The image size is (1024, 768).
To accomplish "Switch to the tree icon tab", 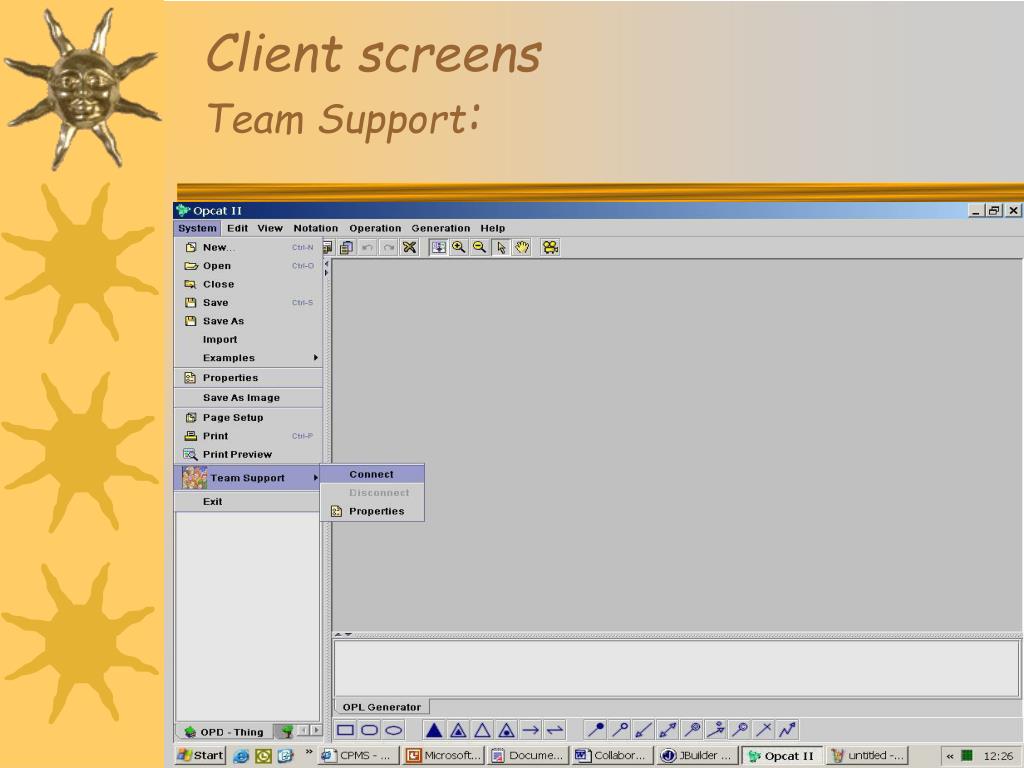I will point(285,731).
